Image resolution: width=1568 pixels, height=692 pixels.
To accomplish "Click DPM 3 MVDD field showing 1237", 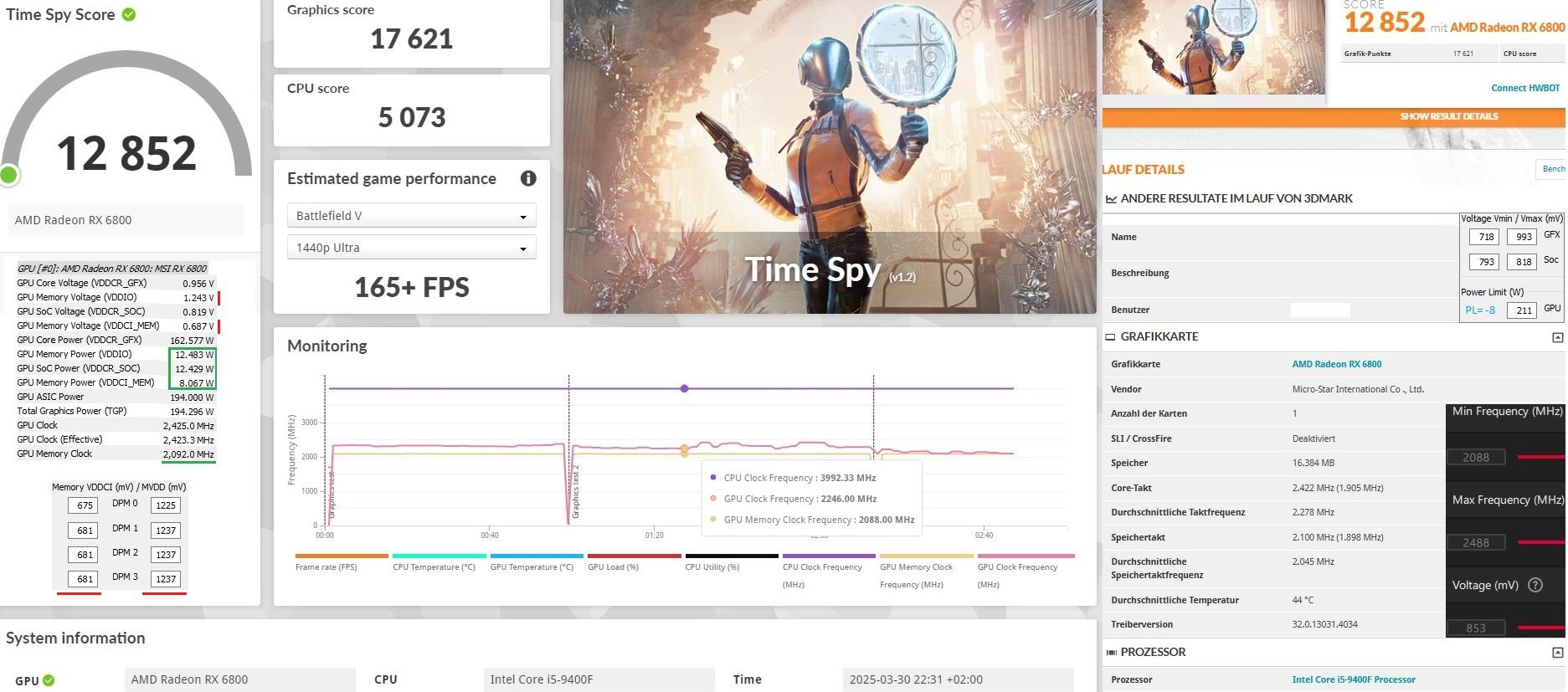I will 166,579.
